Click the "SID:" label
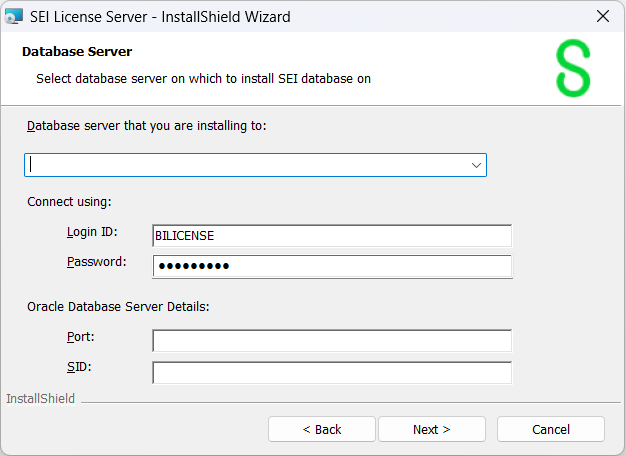 pos(79,367)
